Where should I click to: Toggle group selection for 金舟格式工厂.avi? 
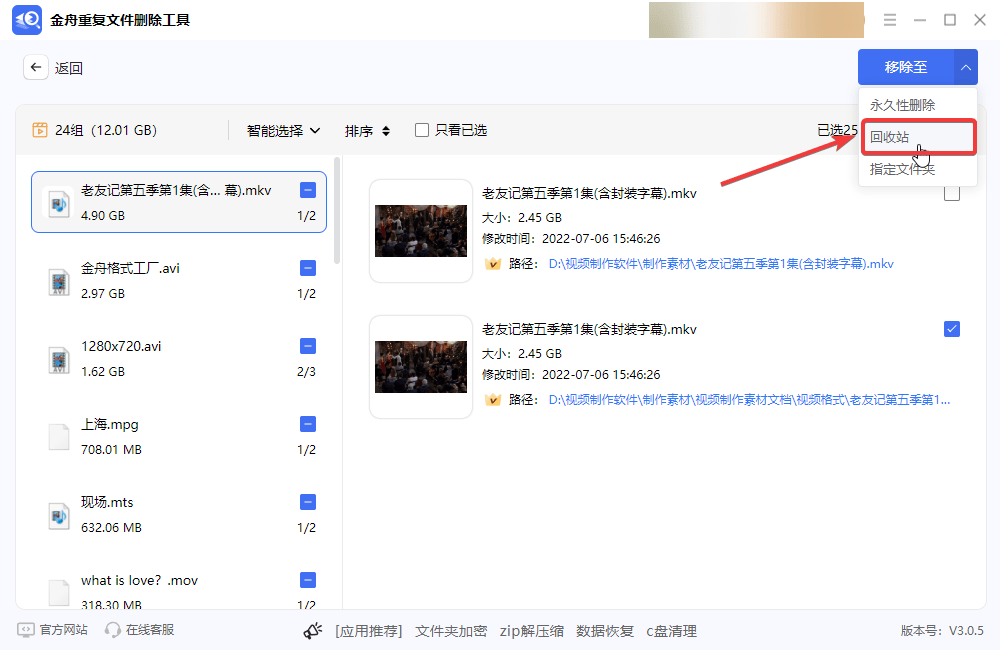pyautogui.click(x=307, y=268)
